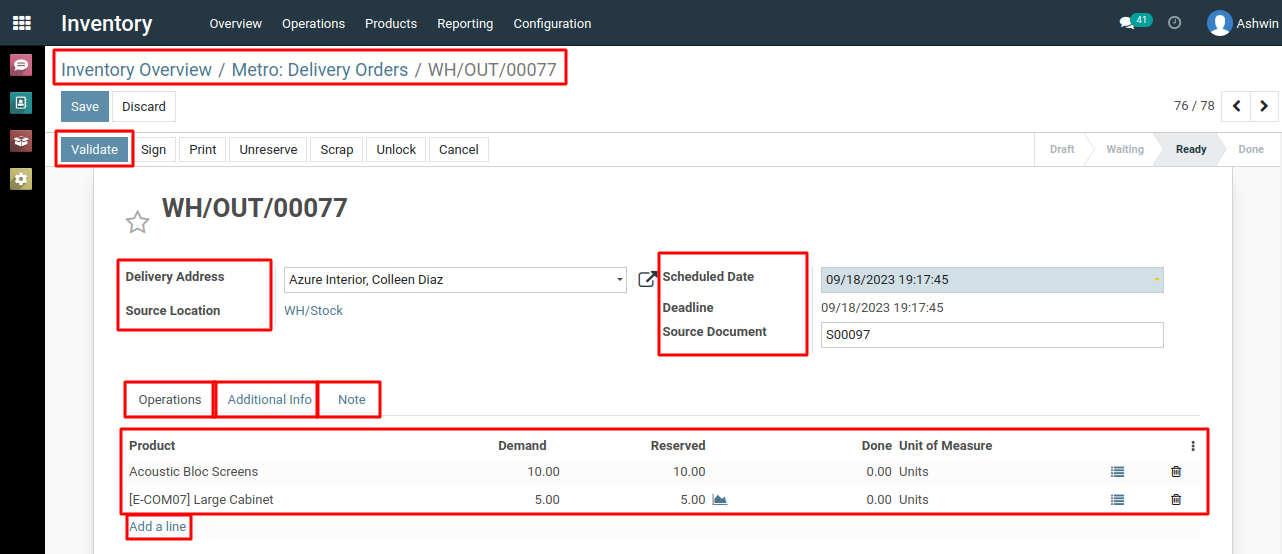The width and height of the screenshot is (1282, 554).
Task: Click the Discard button
Action: [x=144, y=106]
